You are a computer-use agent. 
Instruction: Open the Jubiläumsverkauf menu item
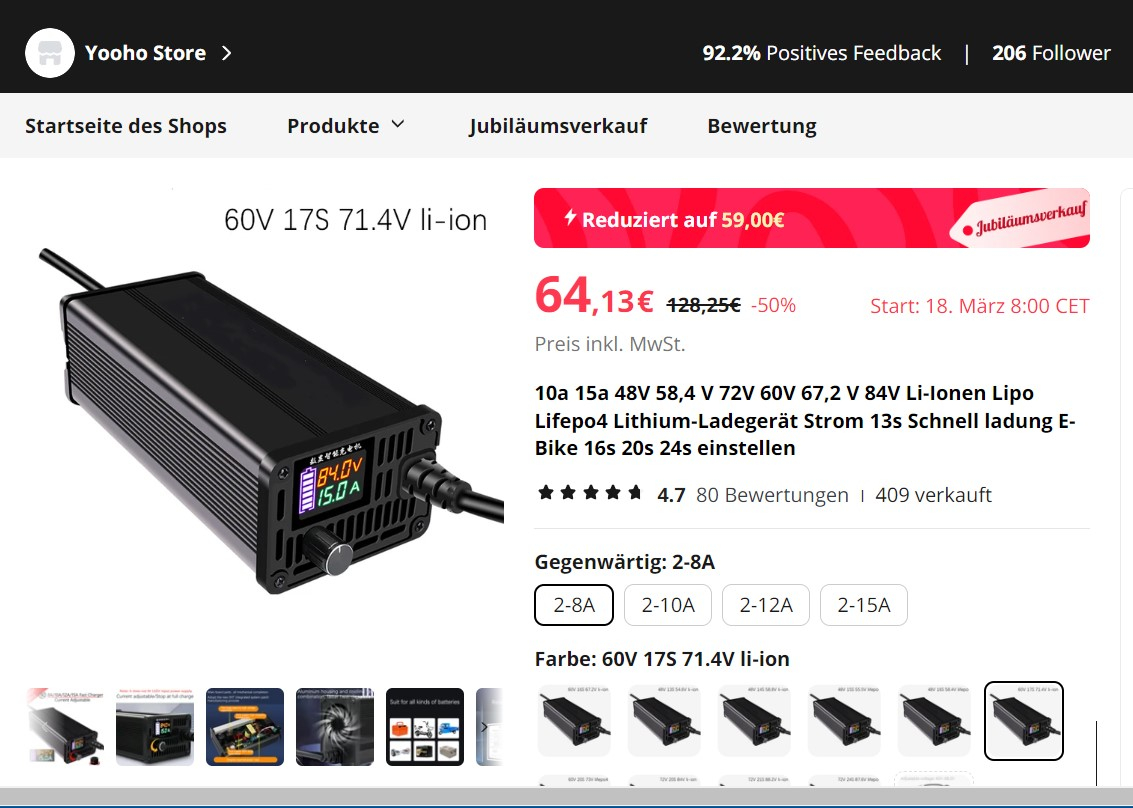pos(558,126)
